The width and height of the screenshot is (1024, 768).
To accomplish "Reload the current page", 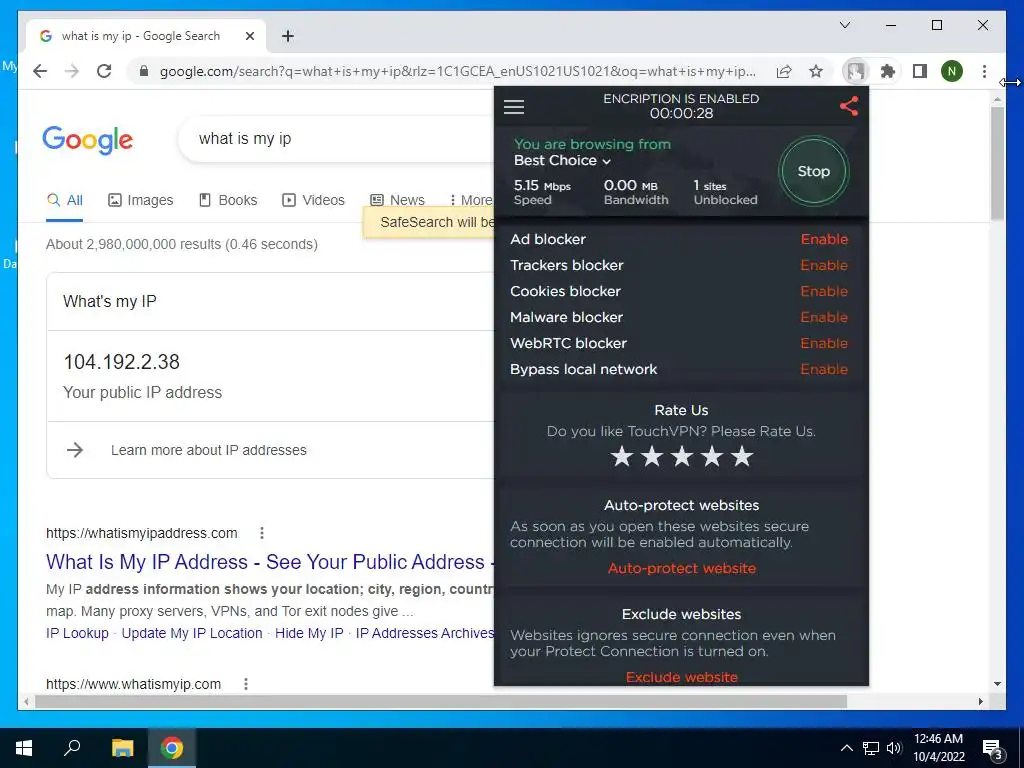I will [104, 71].
